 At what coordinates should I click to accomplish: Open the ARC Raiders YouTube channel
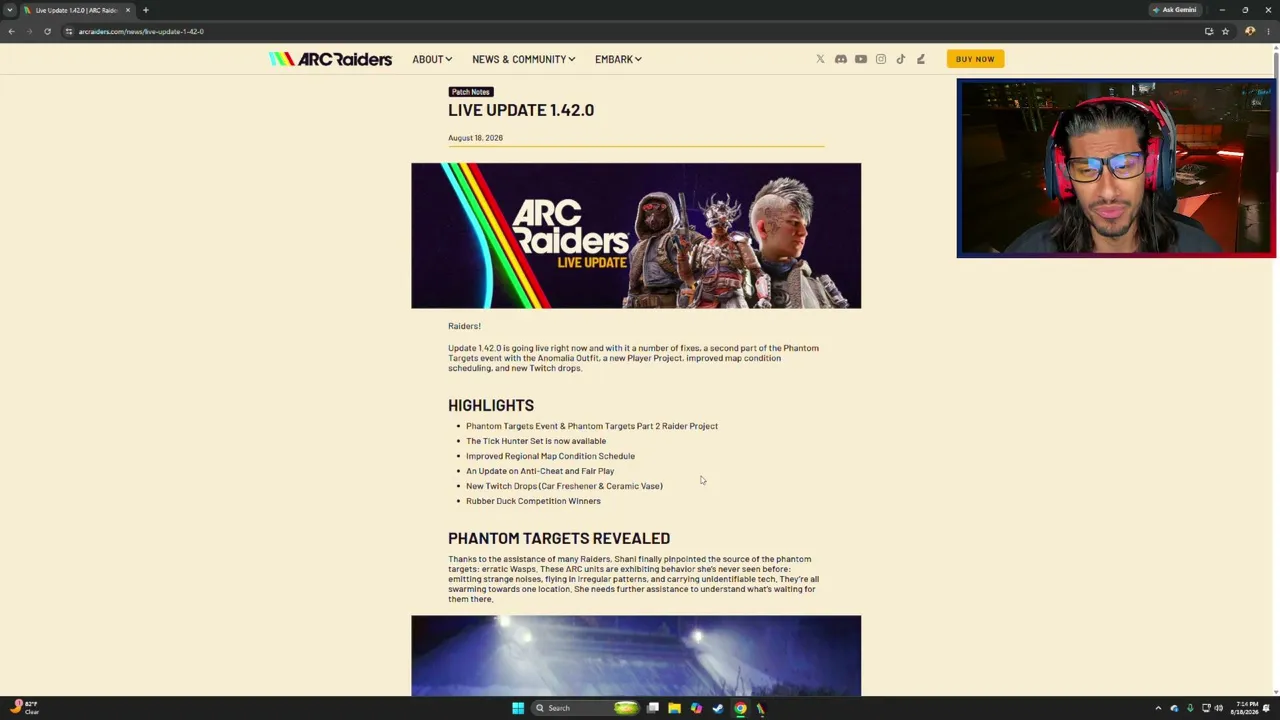860,59
